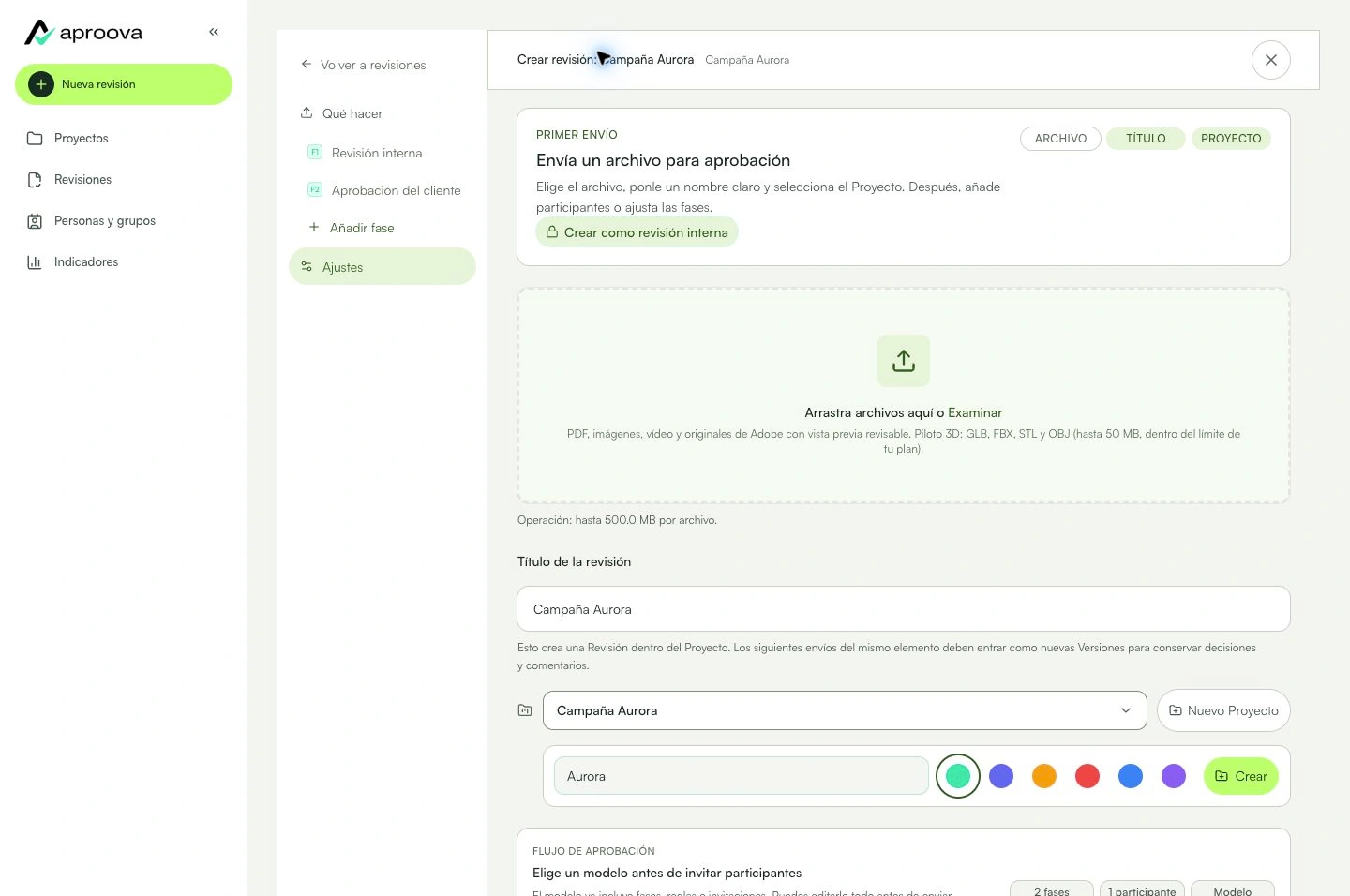Screen dimensions: 1350x896
Task: Open the Campaña Aurora project dropdown
Action: (845, 710)
